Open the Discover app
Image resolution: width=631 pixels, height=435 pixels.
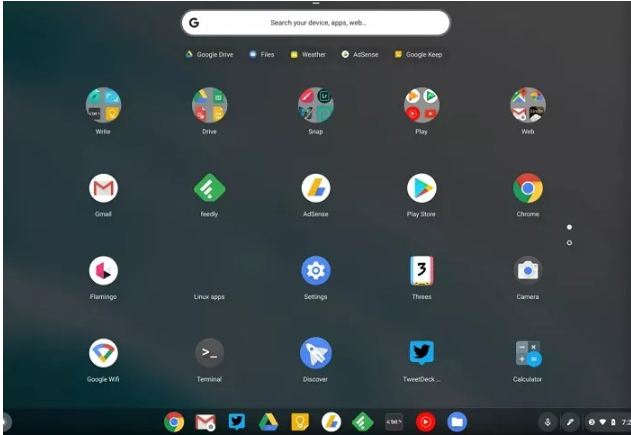(x=316, y=353)
